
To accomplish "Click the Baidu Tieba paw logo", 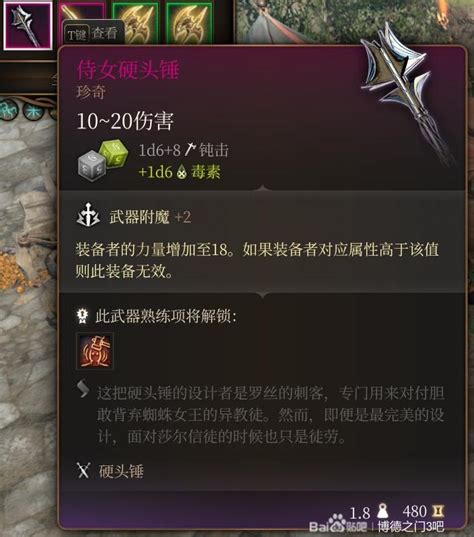I will [338, 523].
